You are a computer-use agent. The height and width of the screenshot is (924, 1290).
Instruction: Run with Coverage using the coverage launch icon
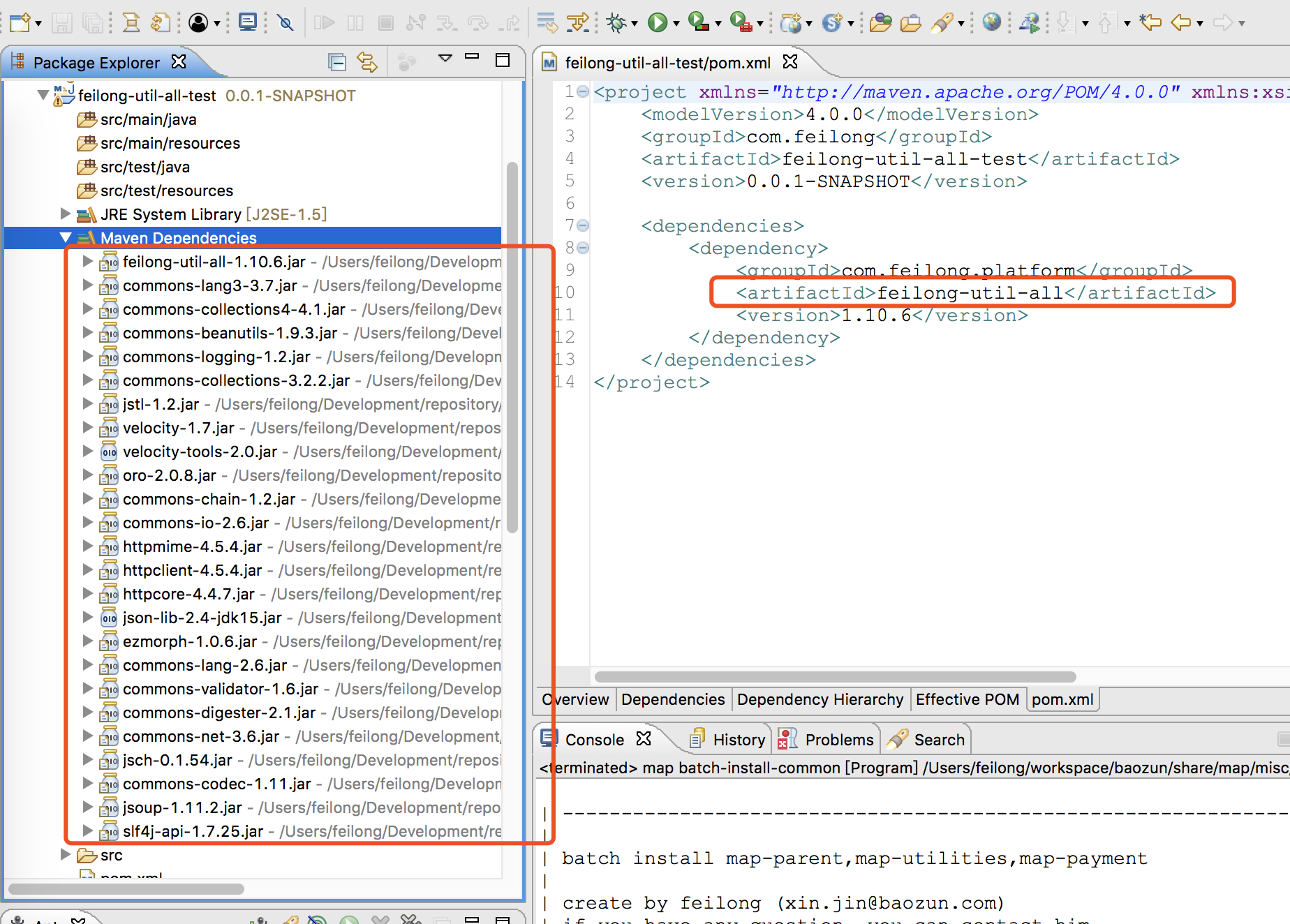[697, 23]
